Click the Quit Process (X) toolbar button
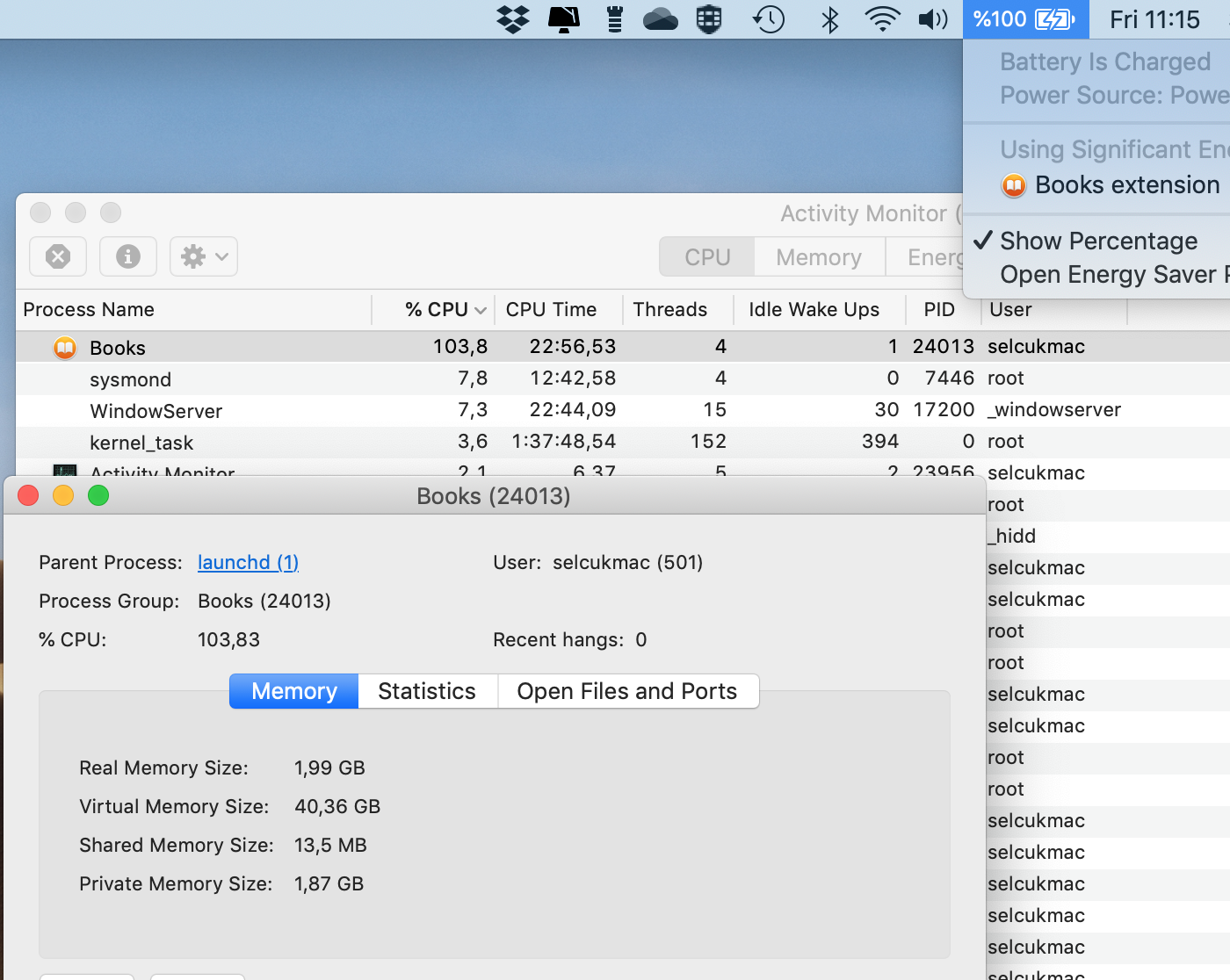 coord(58,256)
